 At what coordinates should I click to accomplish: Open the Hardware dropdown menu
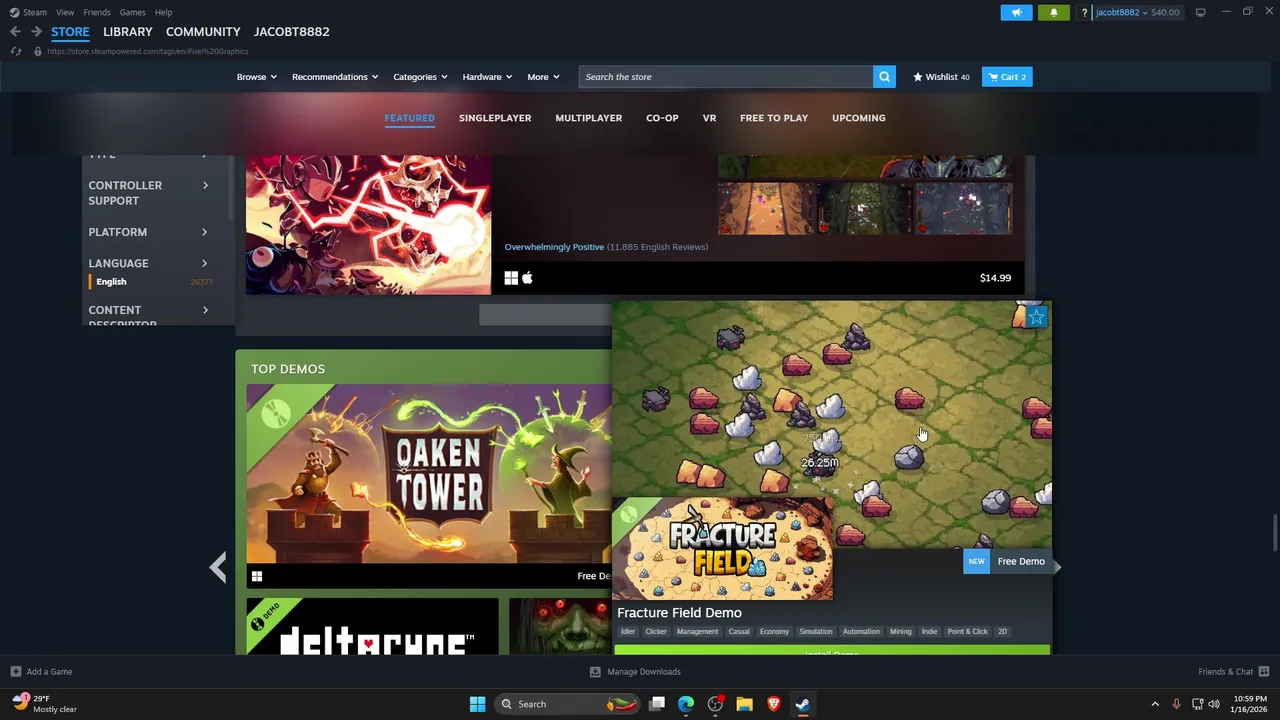point(487,77)
